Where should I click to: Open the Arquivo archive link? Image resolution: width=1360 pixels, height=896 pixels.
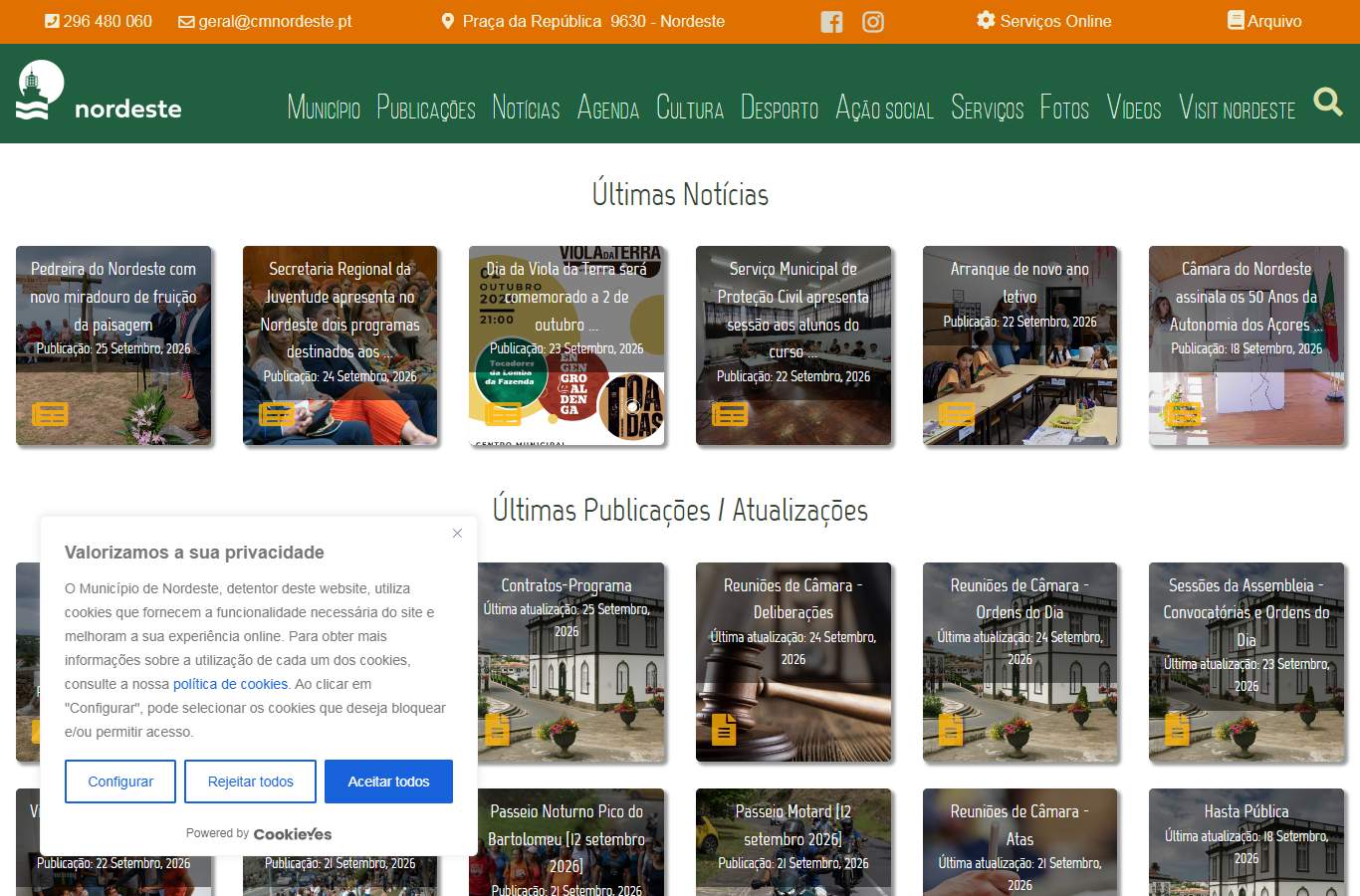[1264, 21]
